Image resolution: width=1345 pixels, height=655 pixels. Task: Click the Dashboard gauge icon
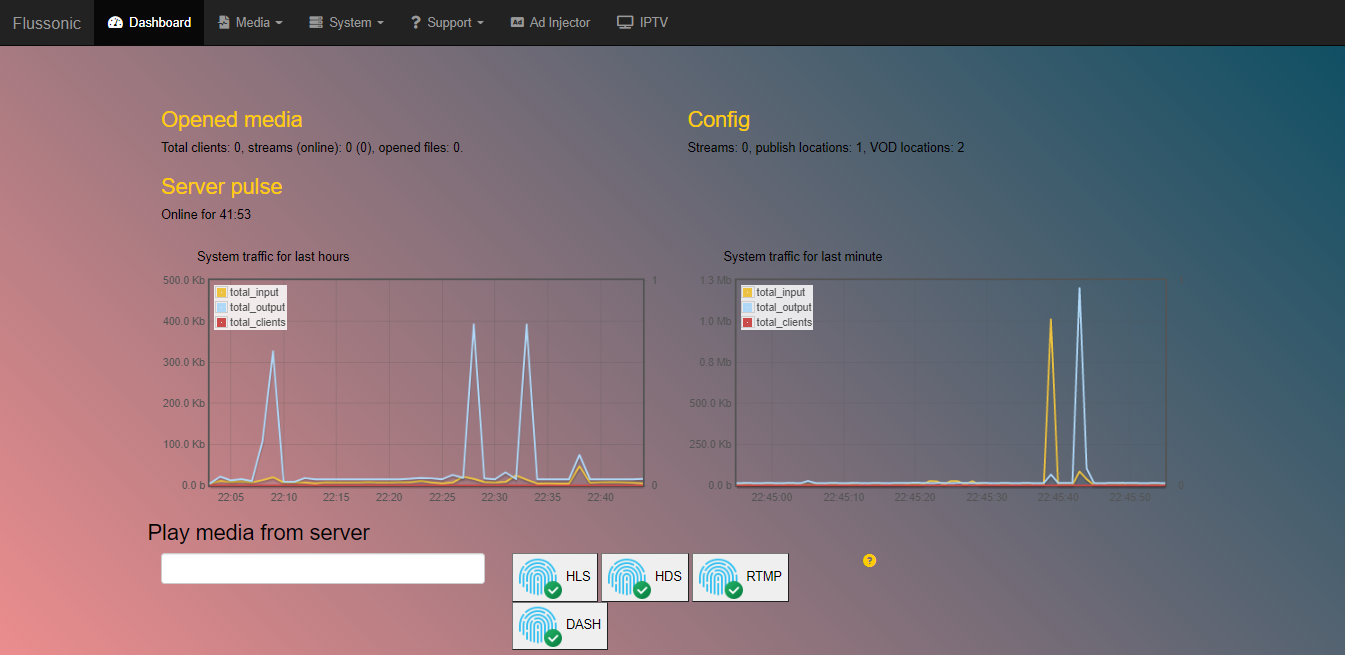[115, 22]
